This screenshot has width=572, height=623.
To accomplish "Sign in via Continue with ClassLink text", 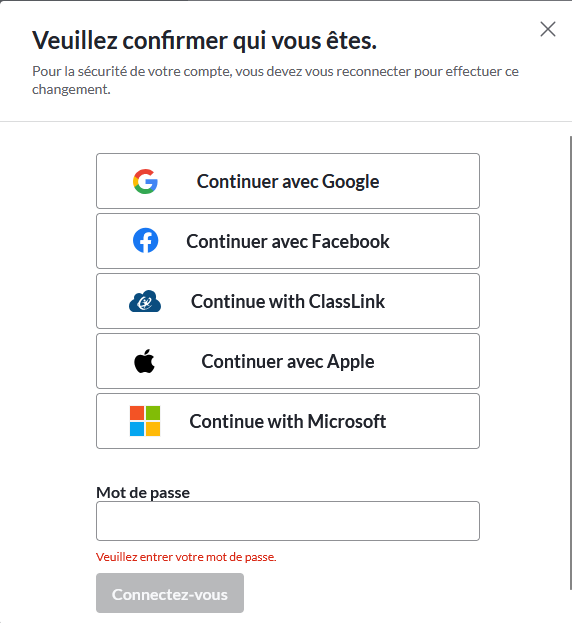I will pyautogui.click(x=288, y=301).
